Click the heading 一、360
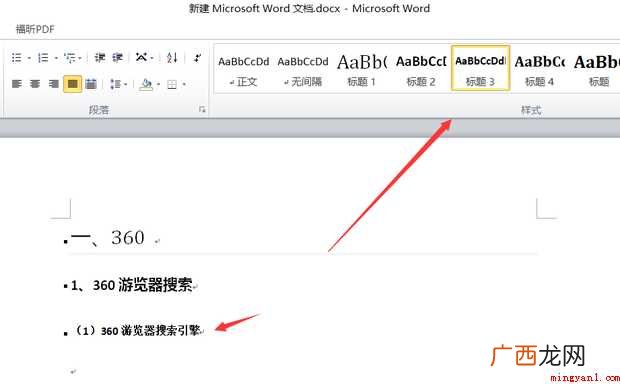The width and height of the screenshot is (620, 384). click(x=108, y=237)
